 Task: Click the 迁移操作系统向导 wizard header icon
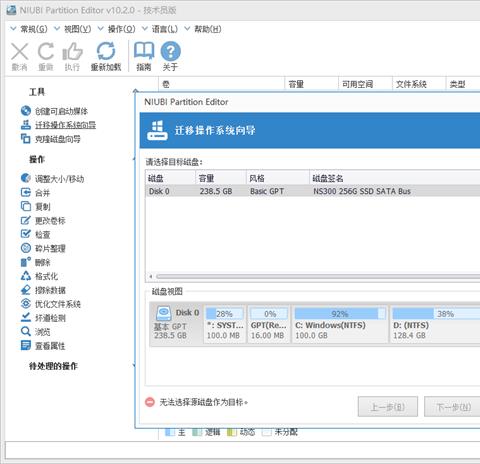point(157,130)
